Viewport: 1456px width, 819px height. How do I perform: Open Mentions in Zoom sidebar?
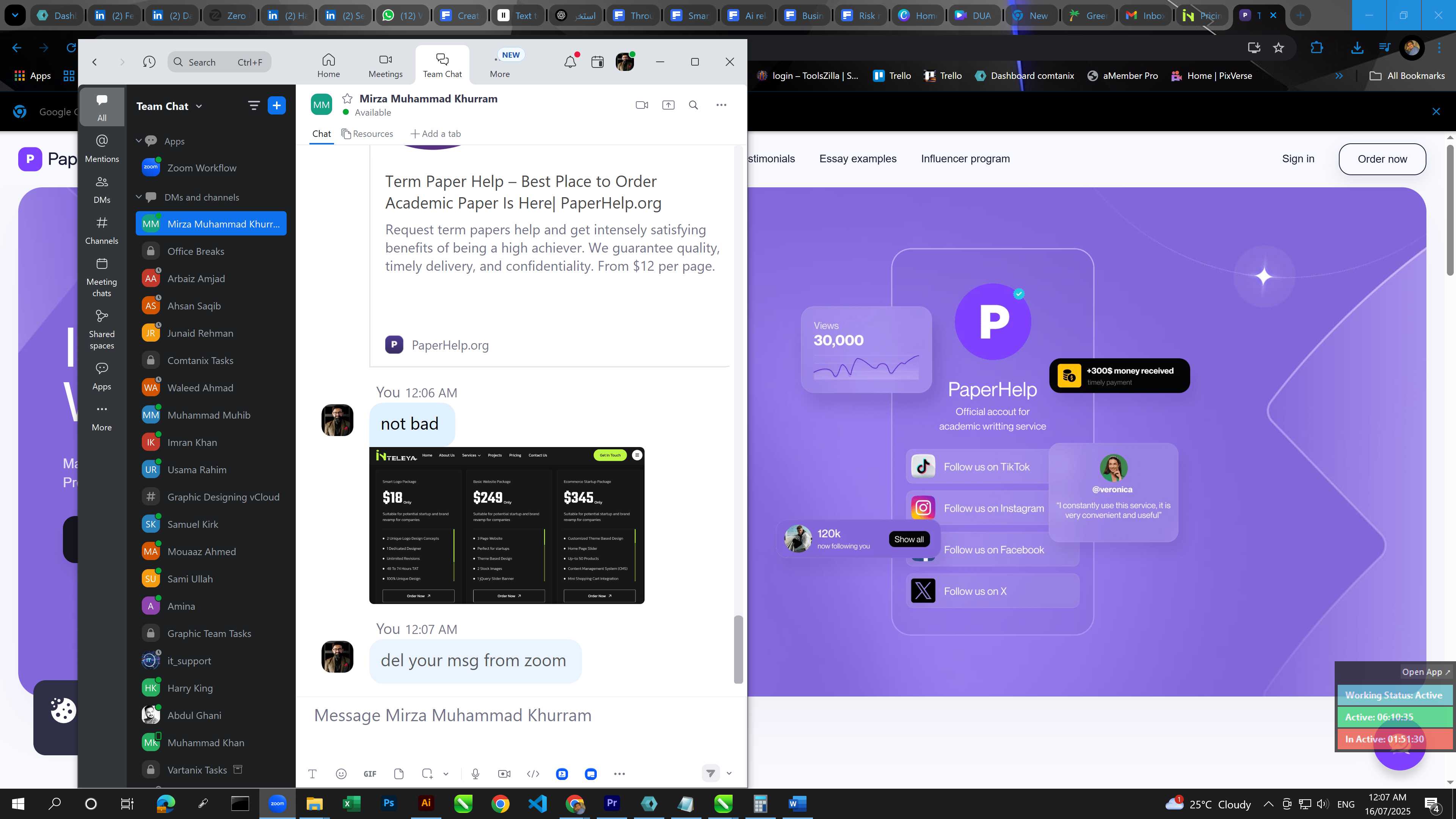(x=102, y=149)
